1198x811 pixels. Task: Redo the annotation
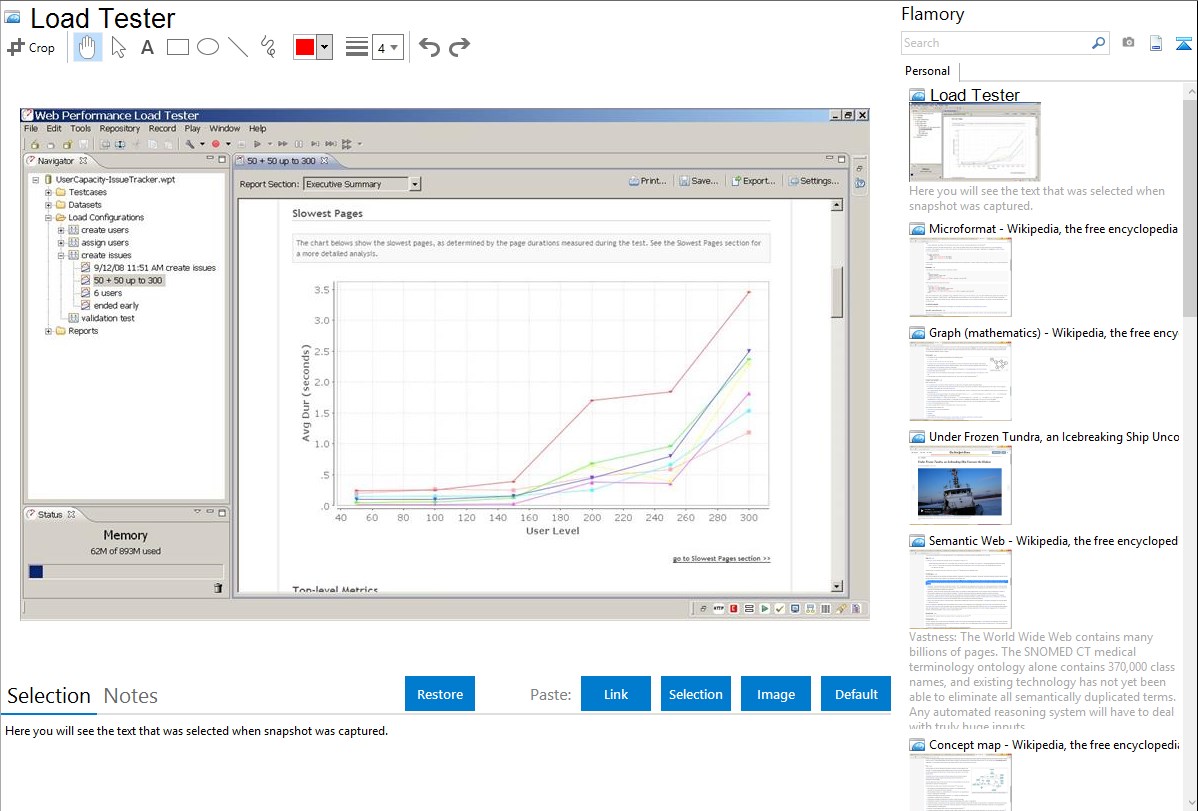[x=459, y=47]
